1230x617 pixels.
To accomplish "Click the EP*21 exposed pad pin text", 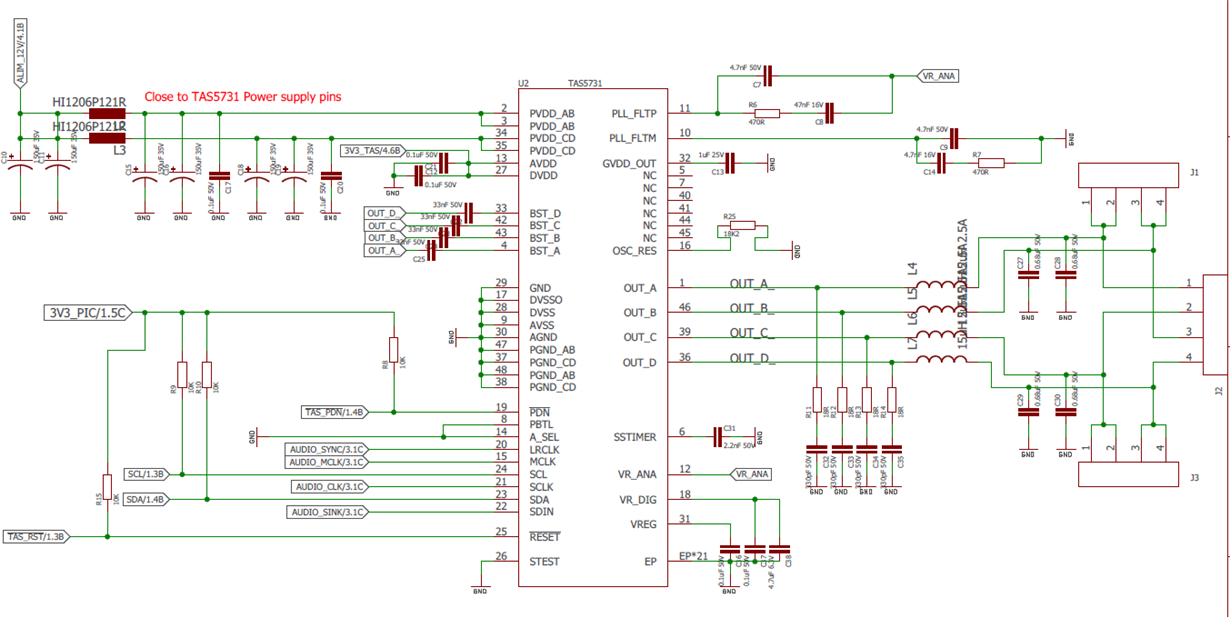I will coord(694,556).
